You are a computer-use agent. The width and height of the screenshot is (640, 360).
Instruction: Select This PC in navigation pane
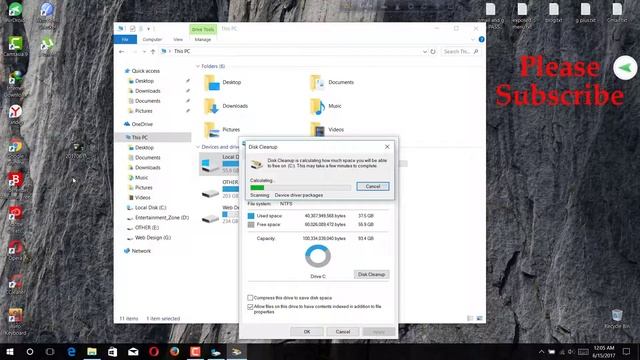(x=140, y=138)
